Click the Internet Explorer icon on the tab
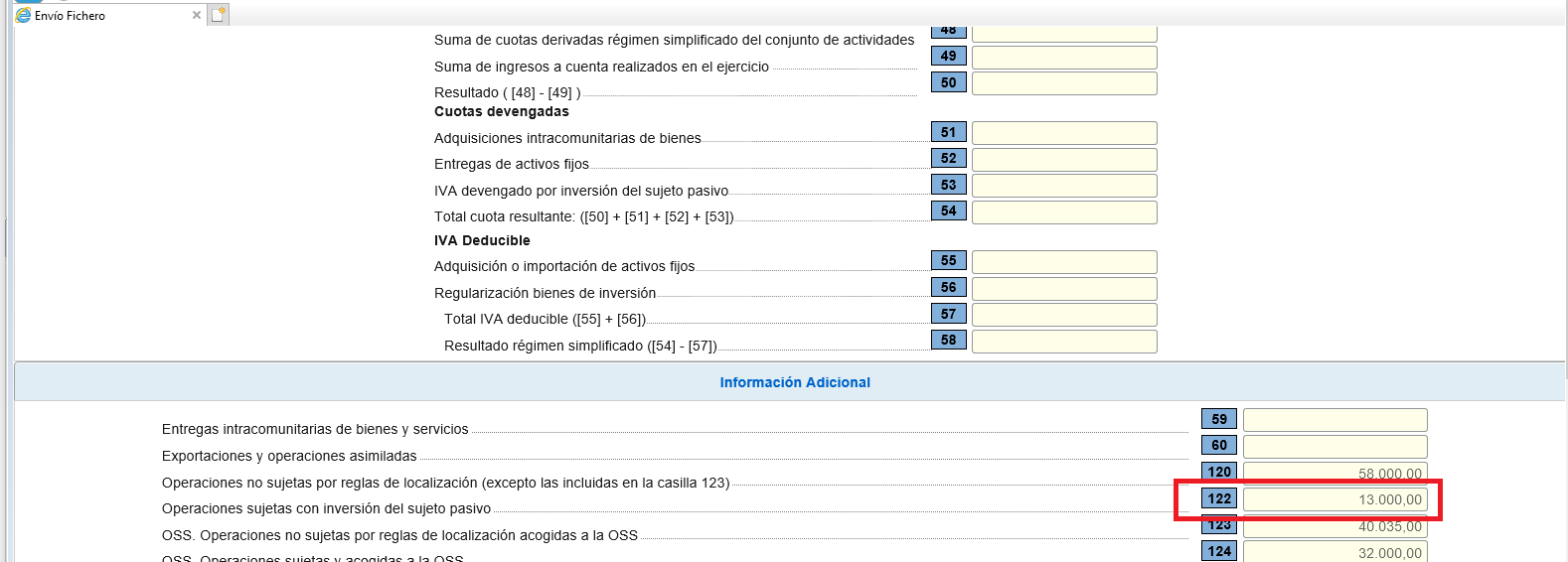The height and width of the screenshot is (562, 1568). pos(24,15)
